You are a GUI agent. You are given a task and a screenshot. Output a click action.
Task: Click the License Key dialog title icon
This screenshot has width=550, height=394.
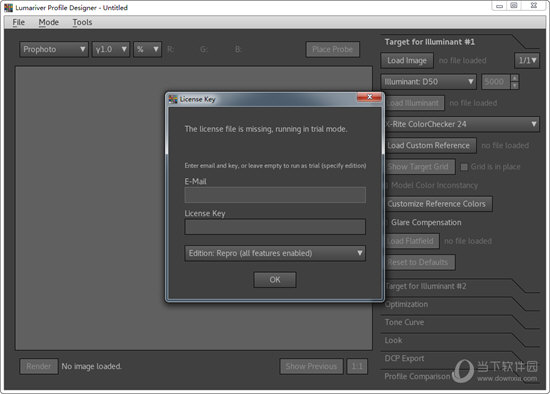(x=173, y=99)
